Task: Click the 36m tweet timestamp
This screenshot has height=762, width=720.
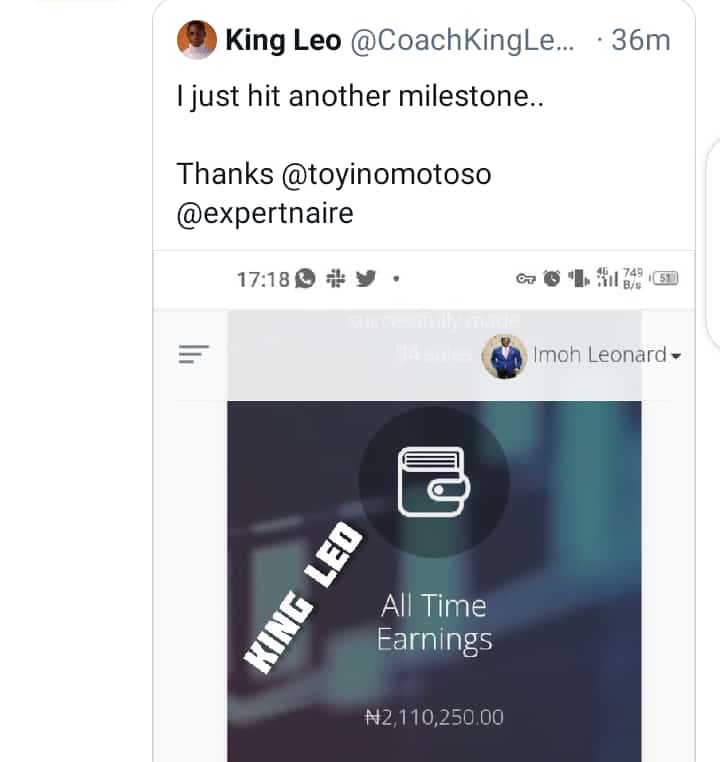Action: pos(640,40)
